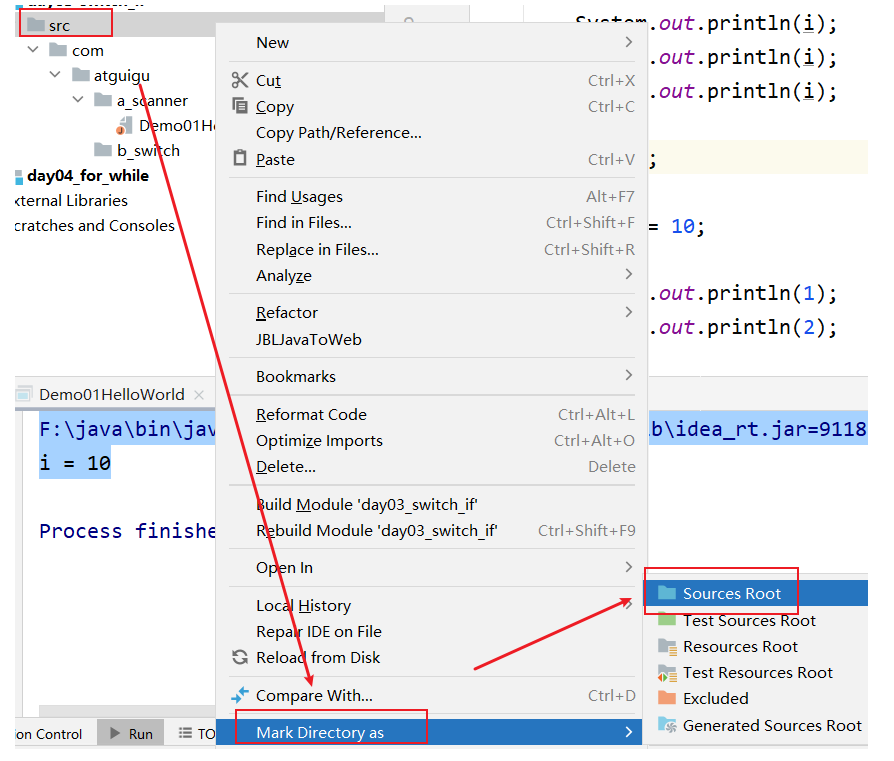894x761 pixels.
Task: Switch to the Demo01HelloWorld run tab
Action: pyautogui.click(x=111, y=394)
